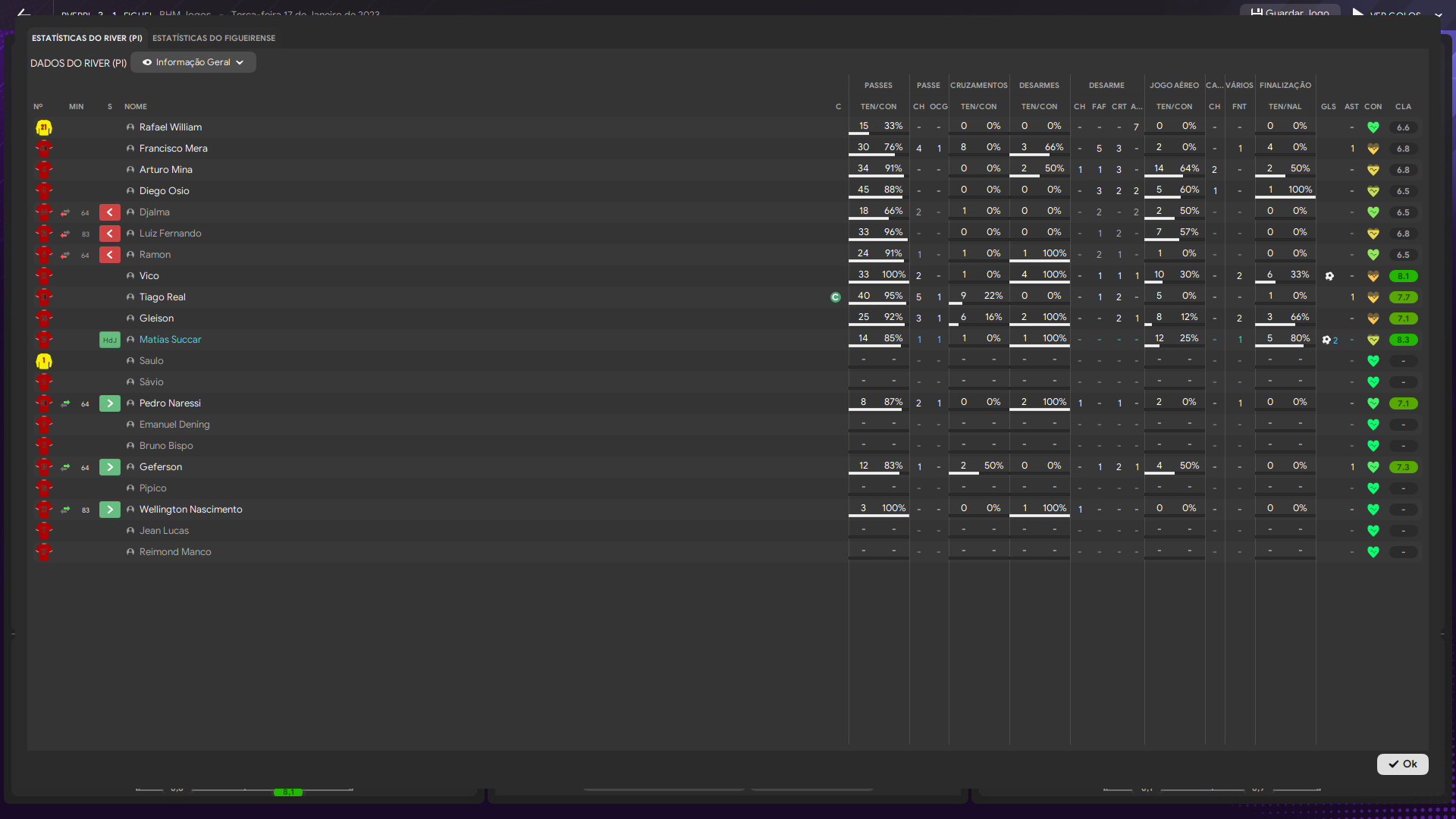
Task: Select Estatísticas do River (PI) tab
Action: [87, 38]
